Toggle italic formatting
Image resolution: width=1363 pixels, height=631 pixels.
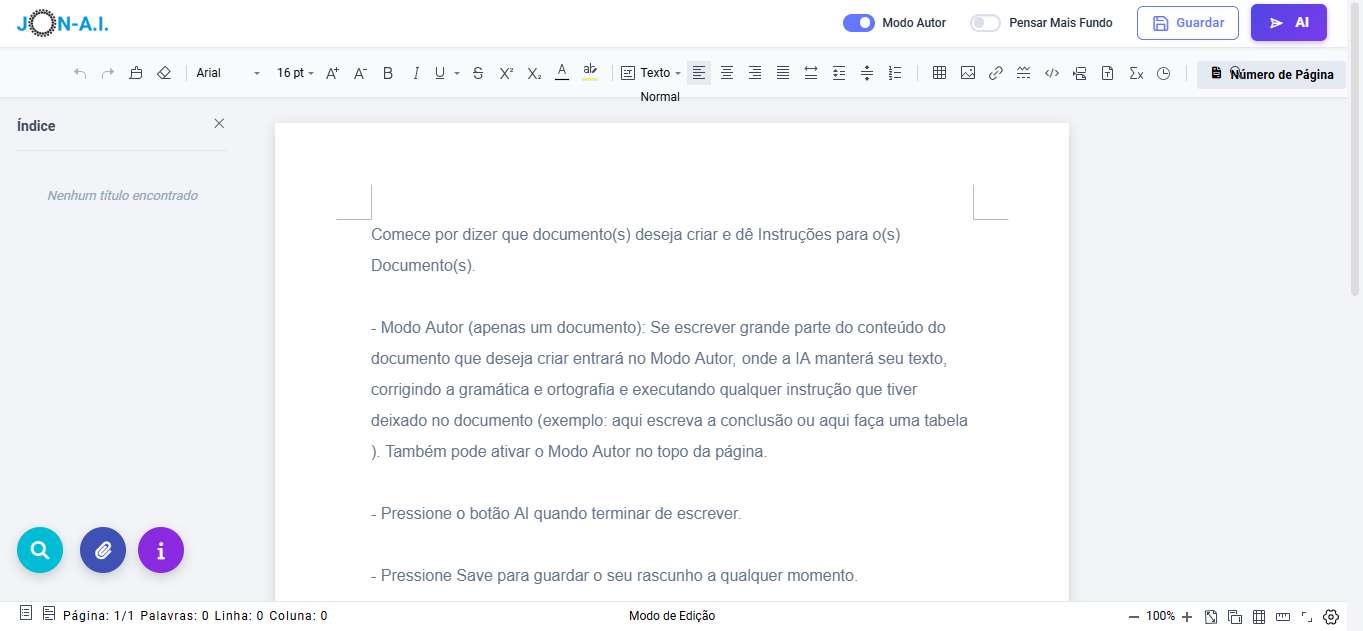(416, 73)
